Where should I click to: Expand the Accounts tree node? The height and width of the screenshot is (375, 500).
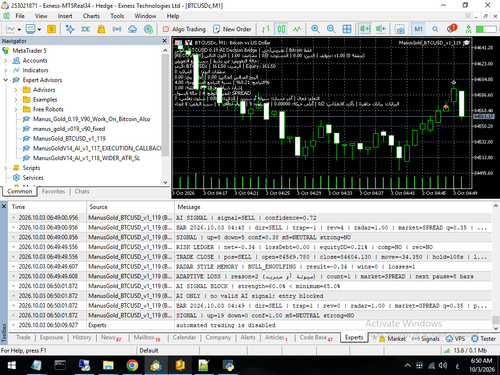pos(6,61)
